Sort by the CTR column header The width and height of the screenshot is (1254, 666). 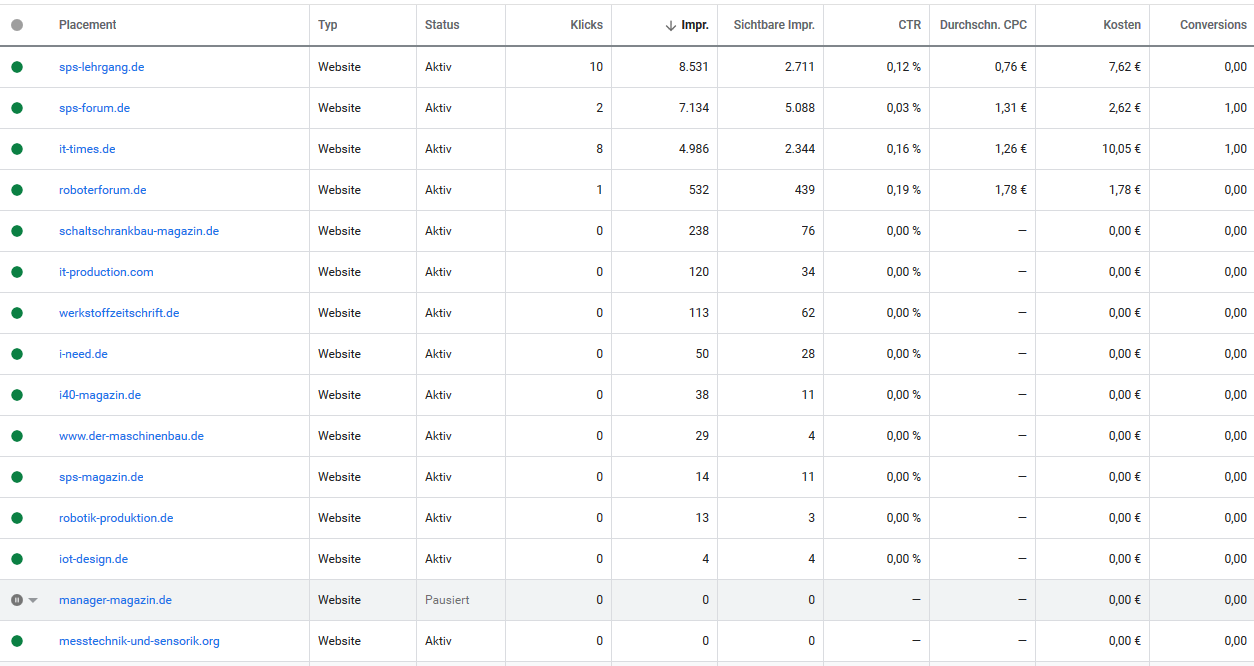pyautogui.click(x=909, y=25)
